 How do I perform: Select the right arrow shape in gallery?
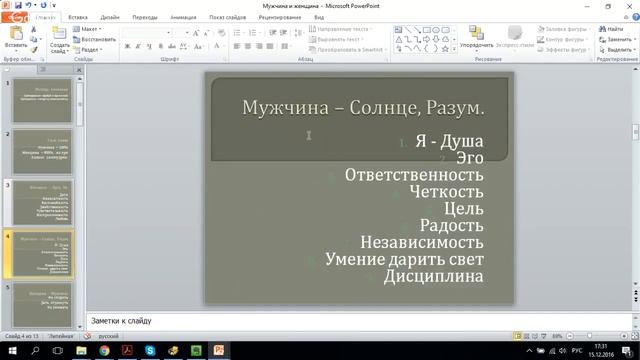point(427,40)
